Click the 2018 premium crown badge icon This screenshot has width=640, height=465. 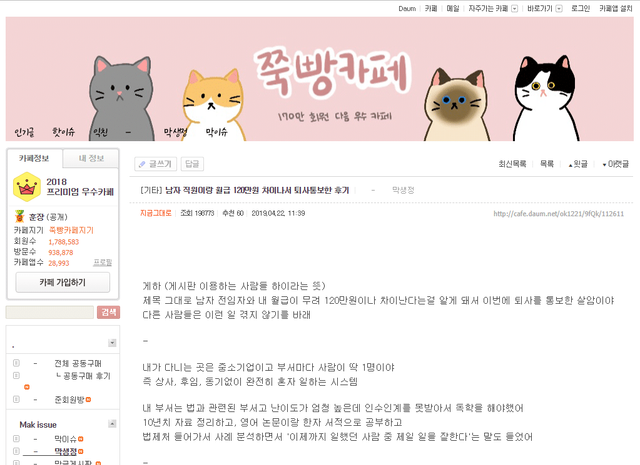pyautogui.click(x=27, y=187)
